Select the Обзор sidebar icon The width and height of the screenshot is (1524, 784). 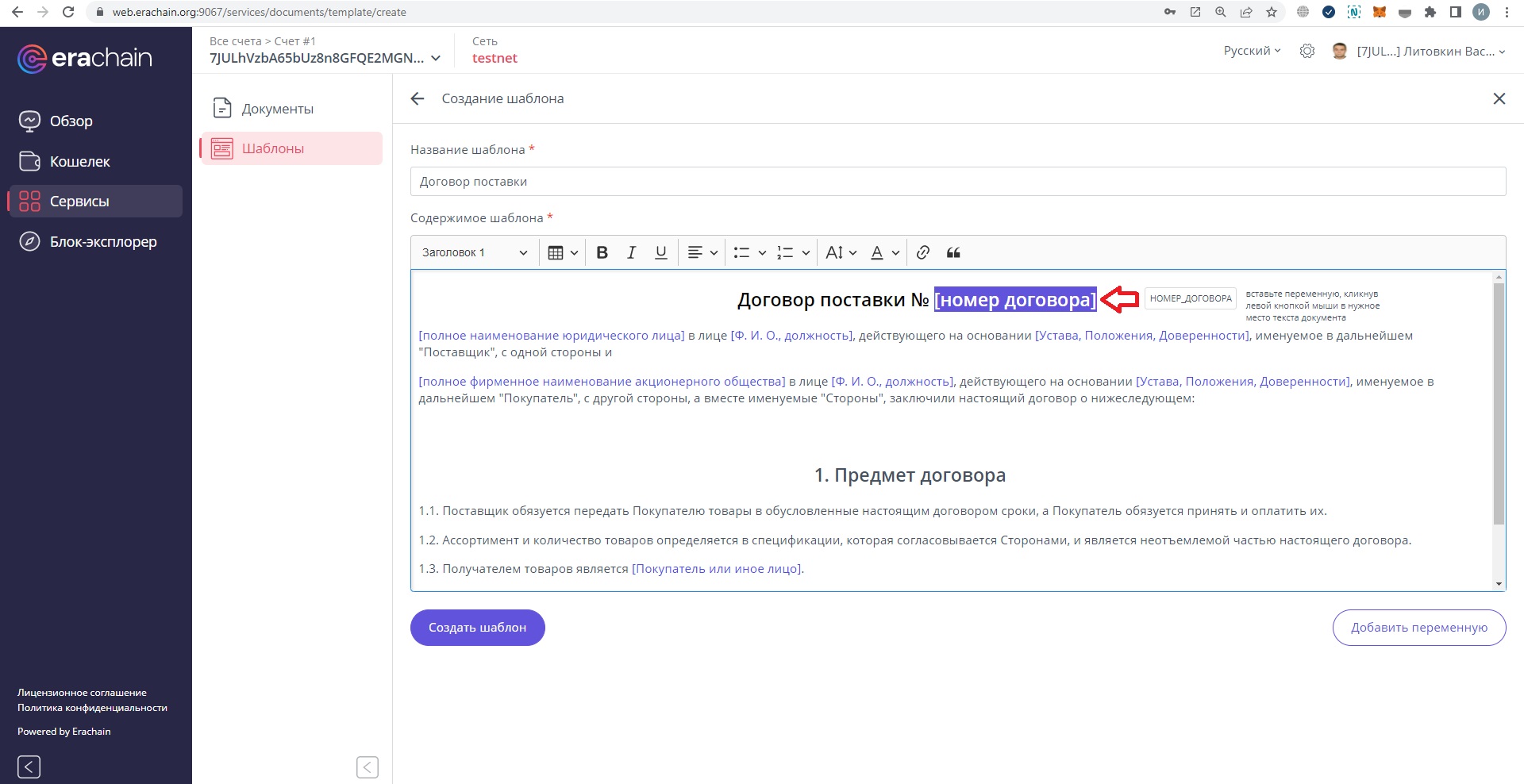point(29,121)
